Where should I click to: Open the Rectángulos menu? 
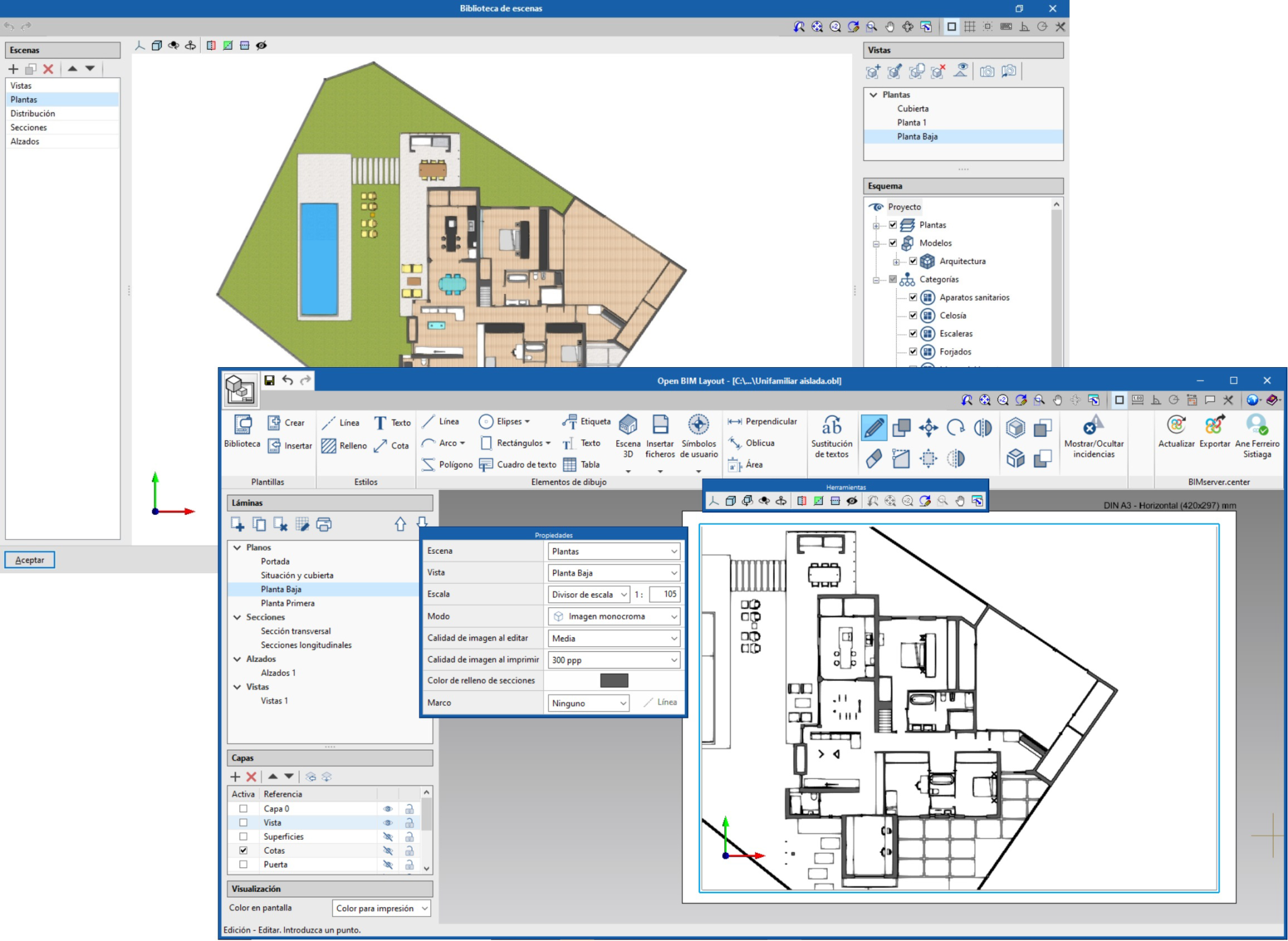click(x=548, y=443)
